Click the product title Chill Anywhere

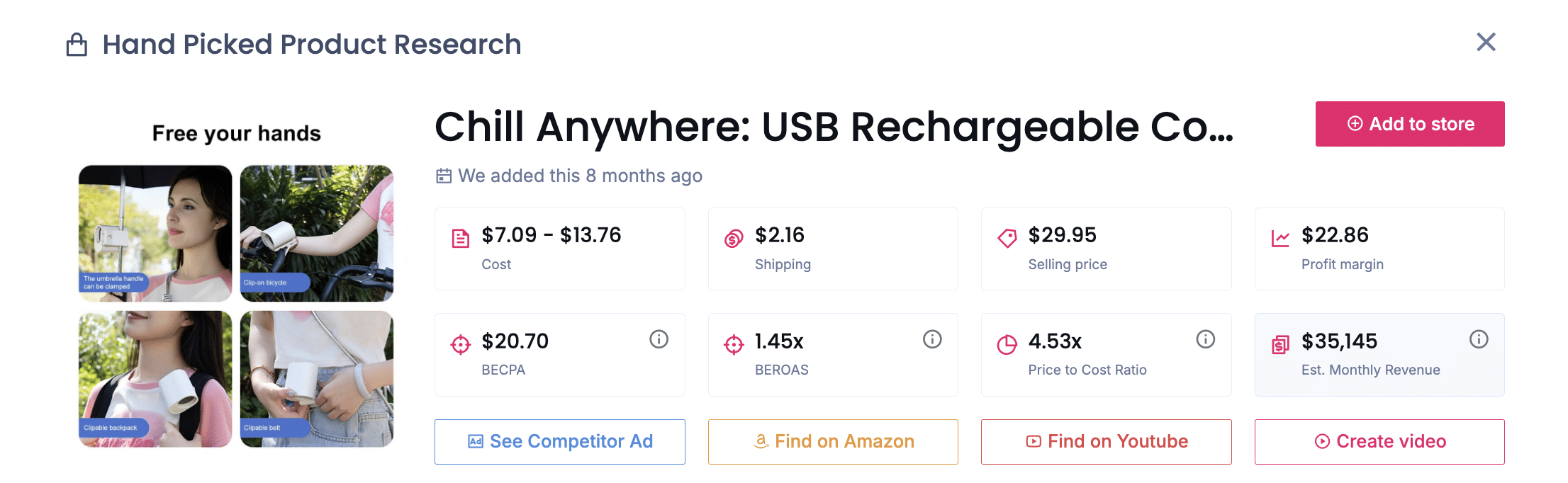point(834,127)
